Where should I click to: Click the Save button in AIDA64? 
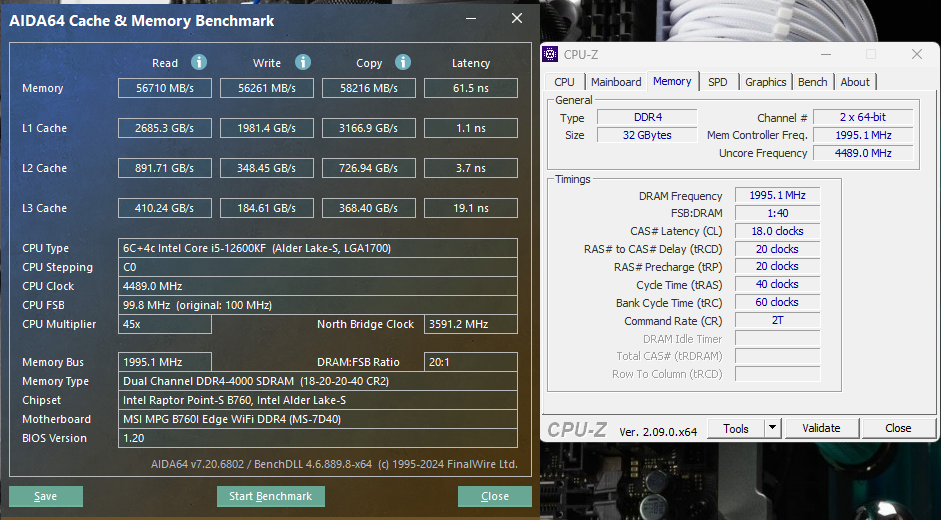pyautogui.click(x=46, y=496)
